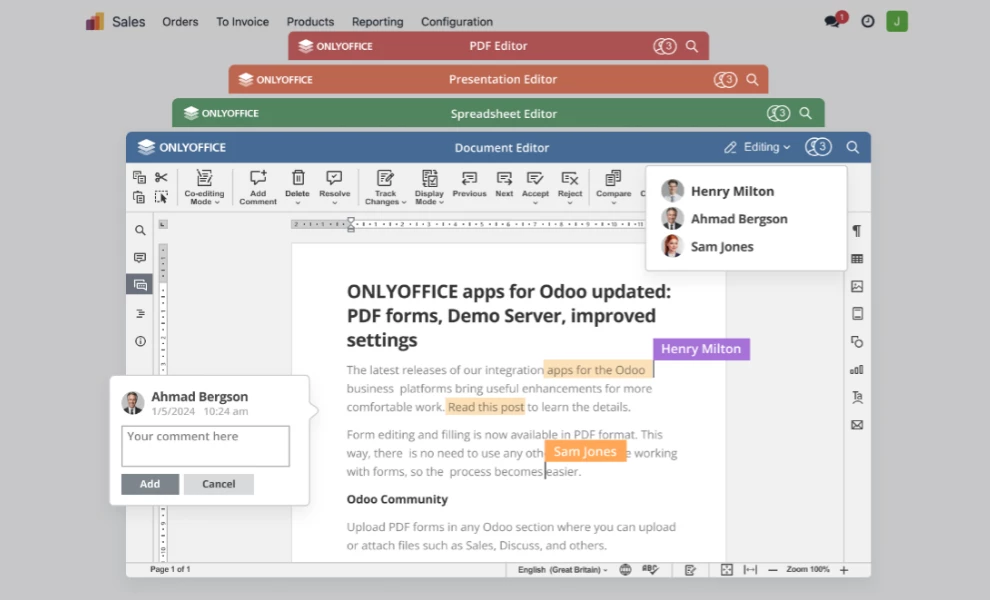The width and height of the screenshot is (990, 600).
Task: Open Text Art settings in right sidebar
Action: 857,397
